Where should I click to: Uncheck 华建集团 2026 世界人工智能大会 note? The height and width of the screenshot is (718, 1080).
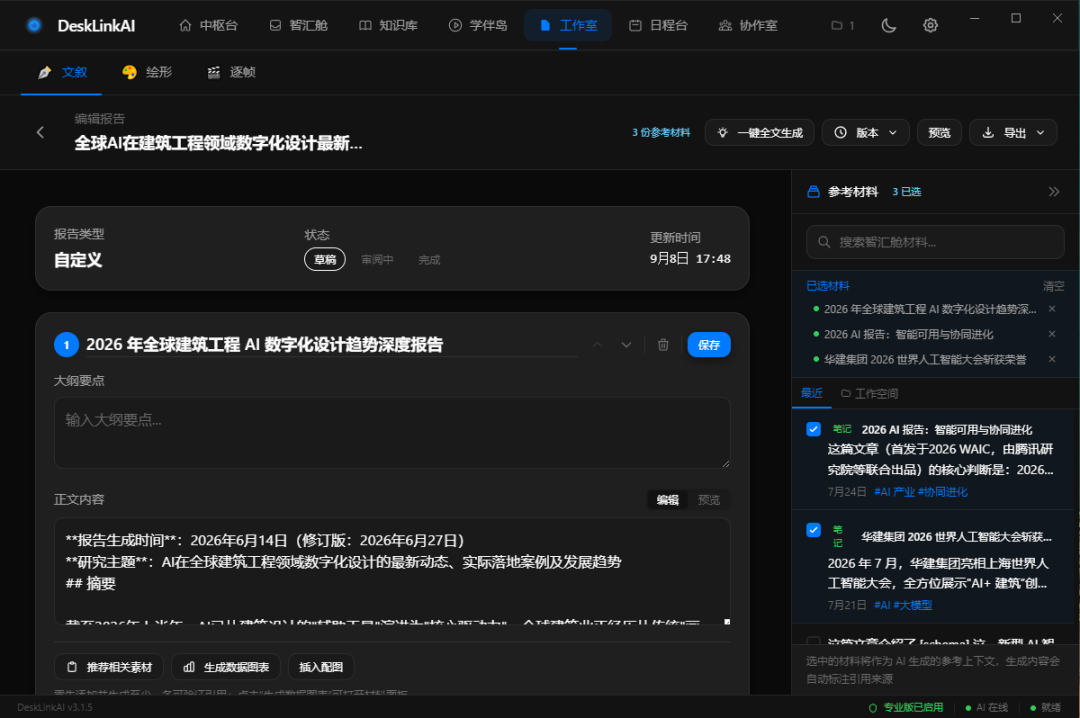pos(813,530)
